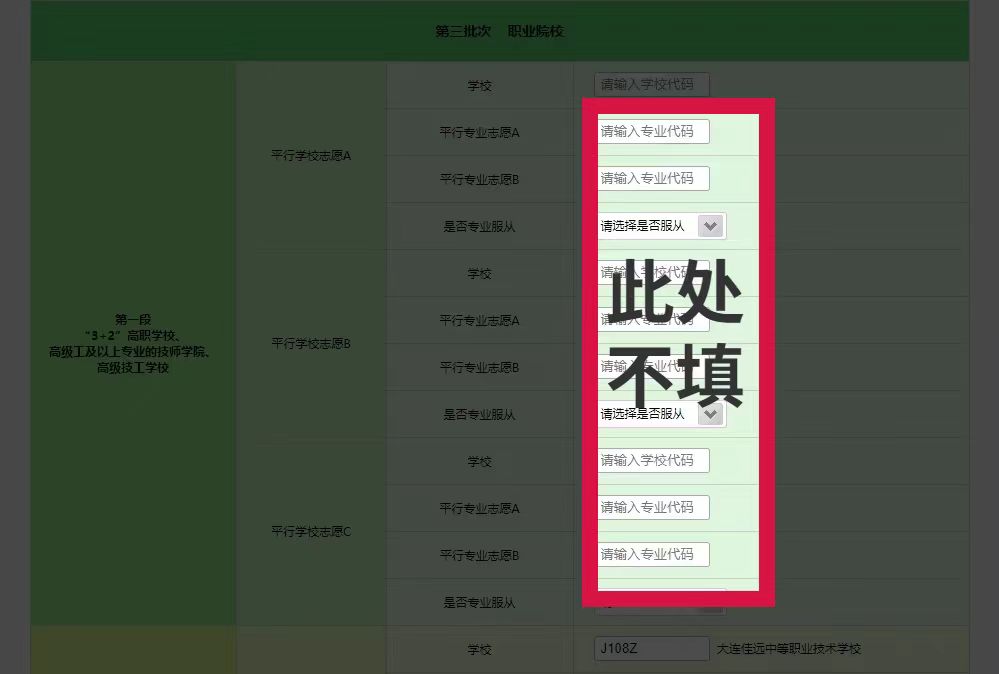
Task: Click the 平行专业志愿B label in the 志愿C group
Action: click(479, 556)
